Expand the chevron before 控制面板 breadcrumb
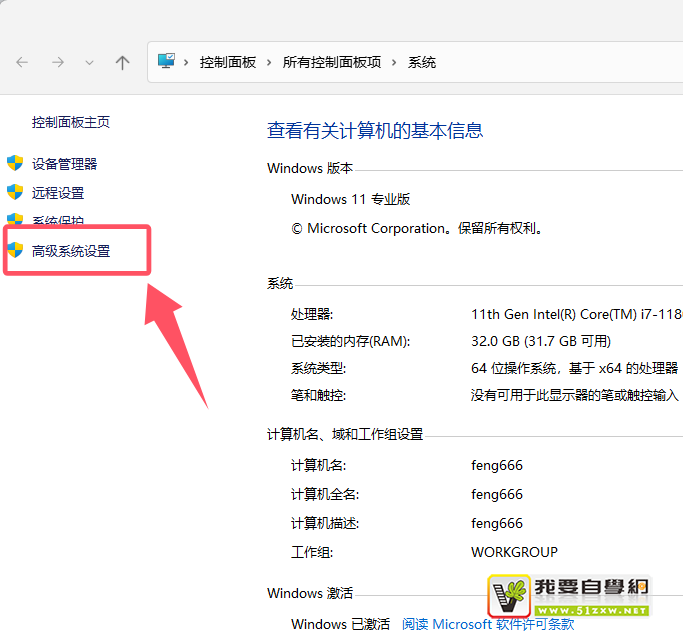The height and width of the screenshot is (639, 683). click(x=187, y=62)
